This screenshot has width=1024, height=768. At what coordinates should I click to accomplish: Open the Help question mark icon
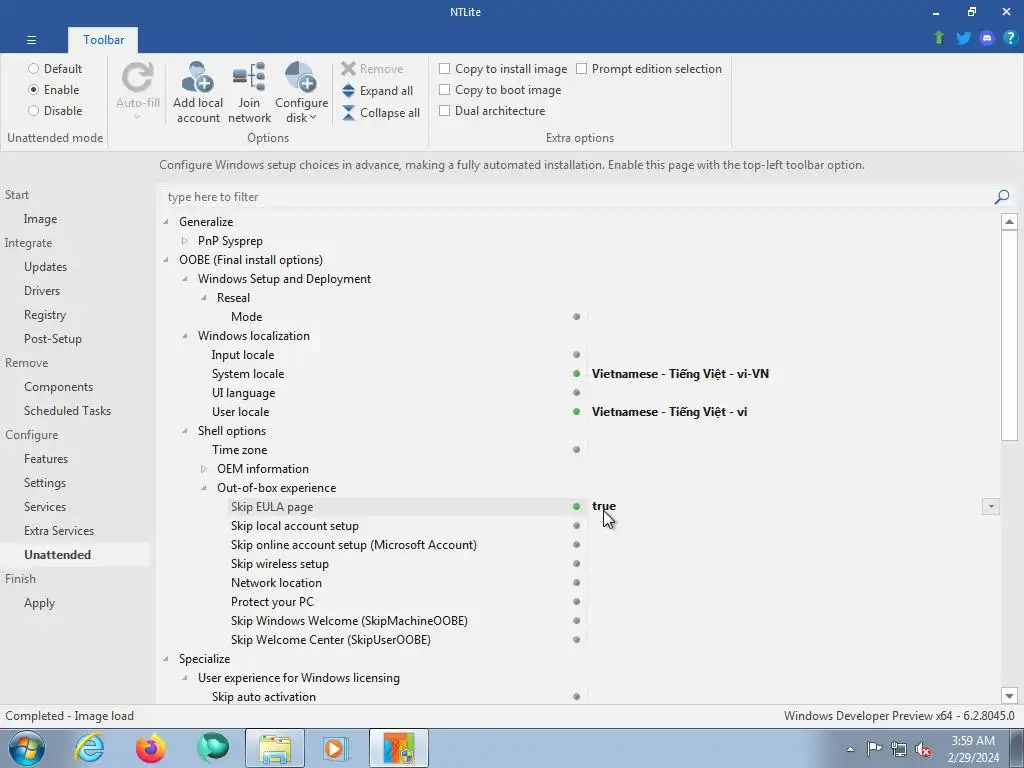coord(1010,38)
